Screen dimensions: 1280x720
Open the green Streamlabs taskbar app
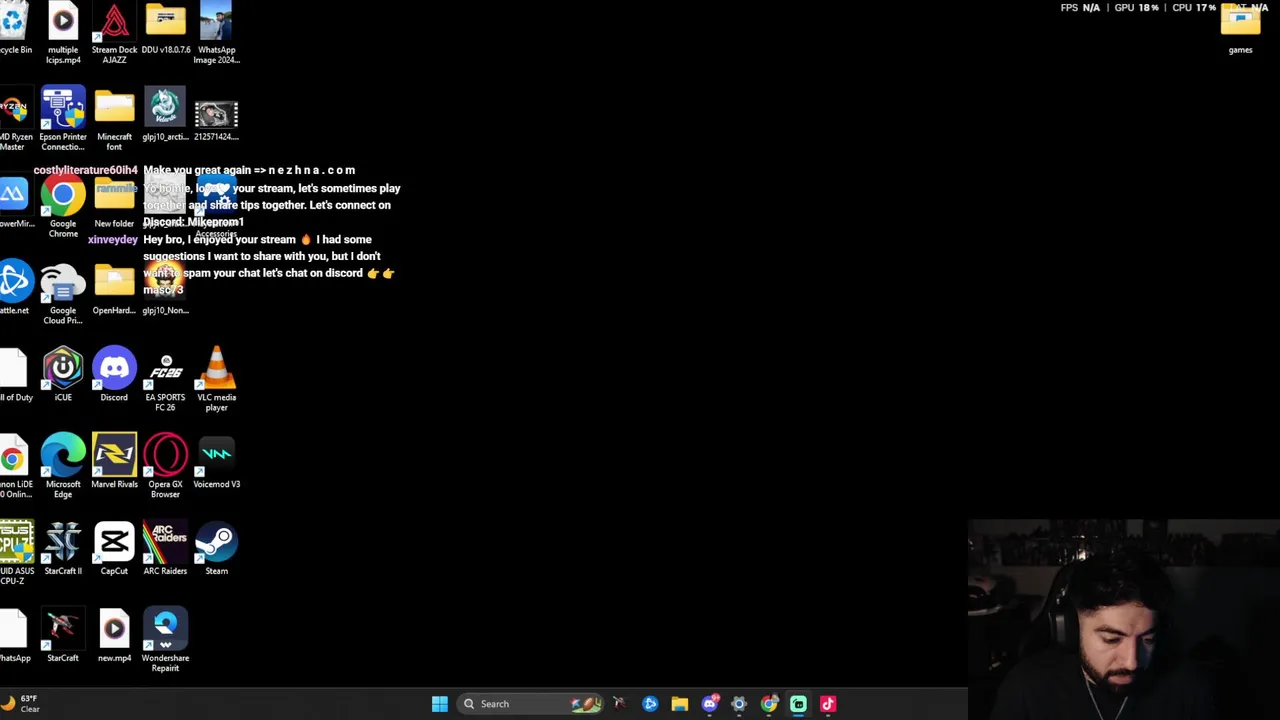798,704
